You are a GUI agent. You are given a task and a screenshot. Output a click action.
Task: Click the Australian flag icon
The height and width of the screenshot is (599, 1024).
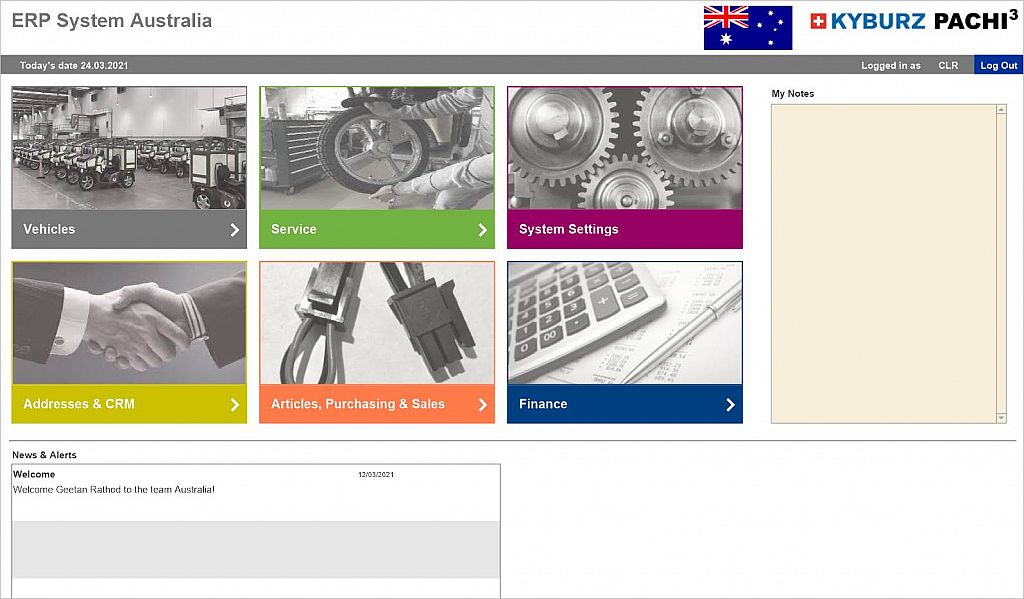[747, 28]
